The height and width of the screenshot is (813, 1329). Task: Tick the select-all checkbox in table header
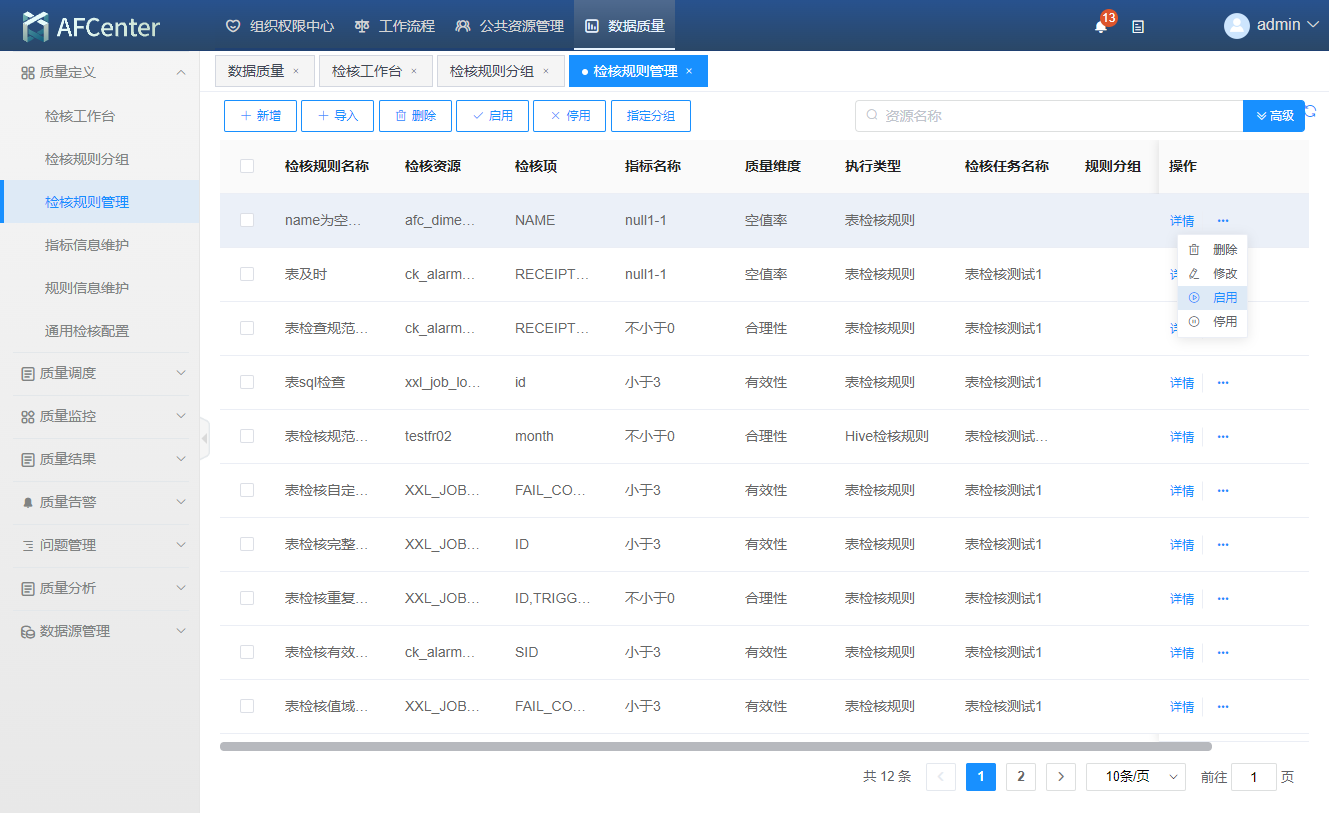[247, 166]
